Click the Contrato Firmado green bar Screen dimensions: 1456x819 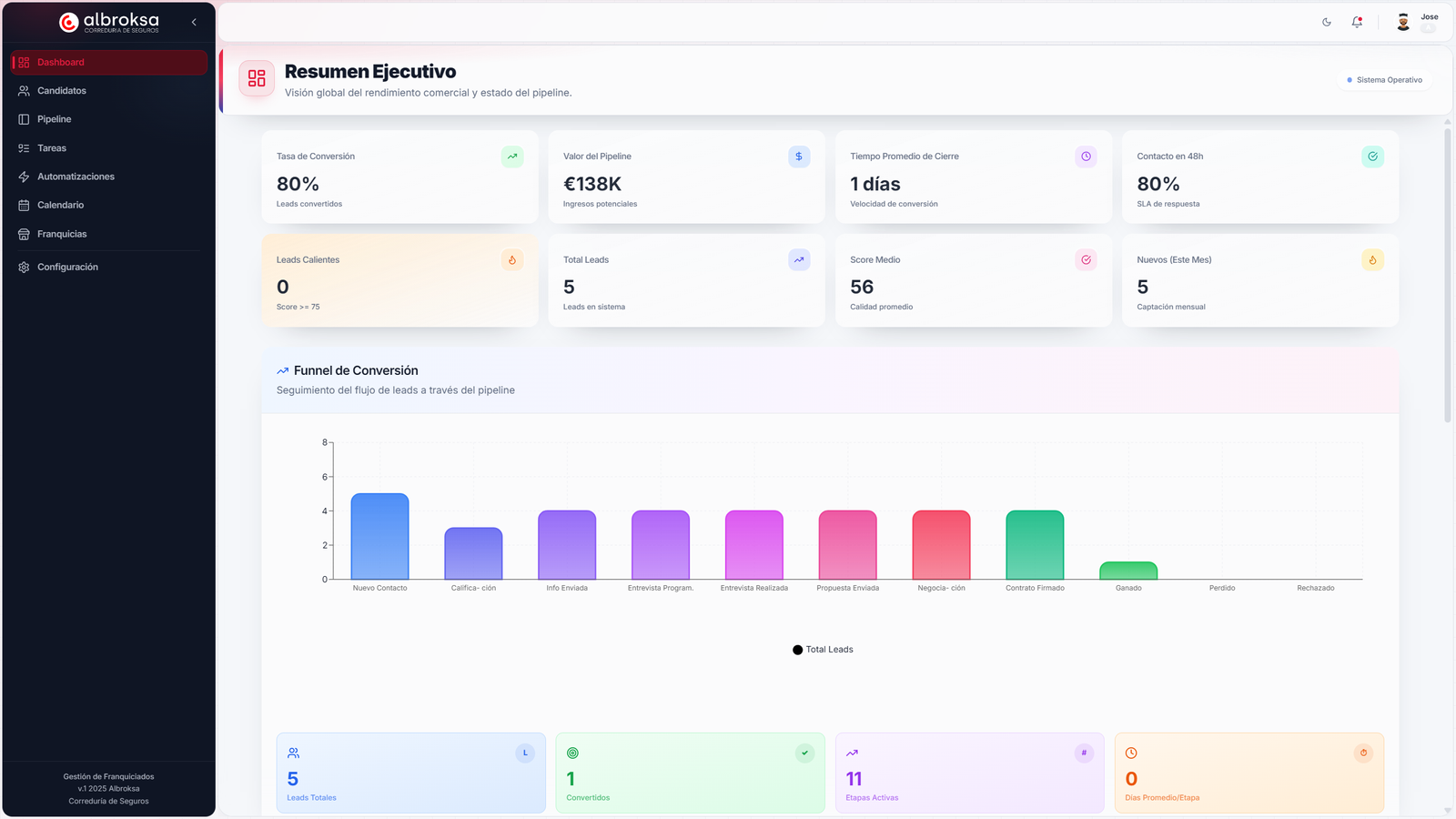(x=1035, y=545)
